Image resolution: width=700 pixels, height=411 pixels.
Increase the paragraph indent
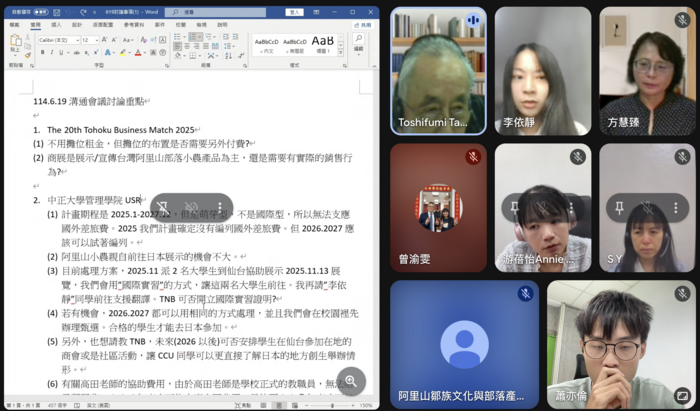pos(235,37)
